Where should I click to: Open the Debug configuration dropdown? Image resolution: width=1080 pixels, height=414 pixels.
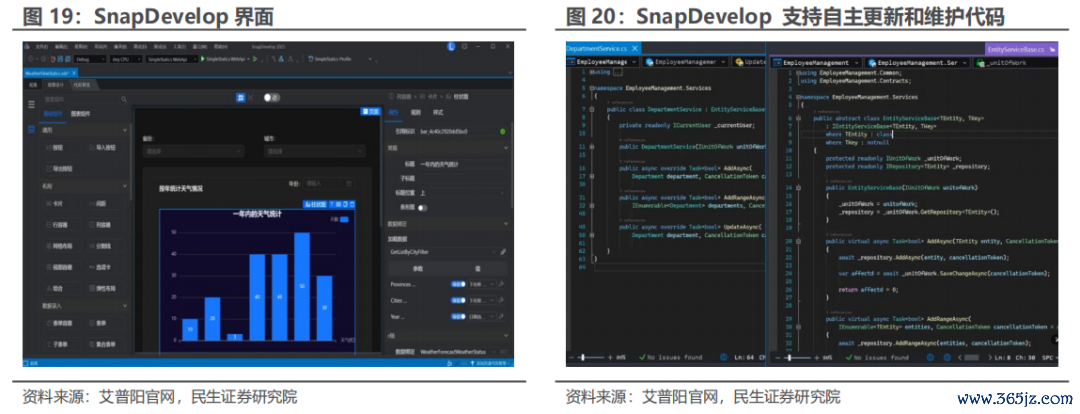click(92, 59)
